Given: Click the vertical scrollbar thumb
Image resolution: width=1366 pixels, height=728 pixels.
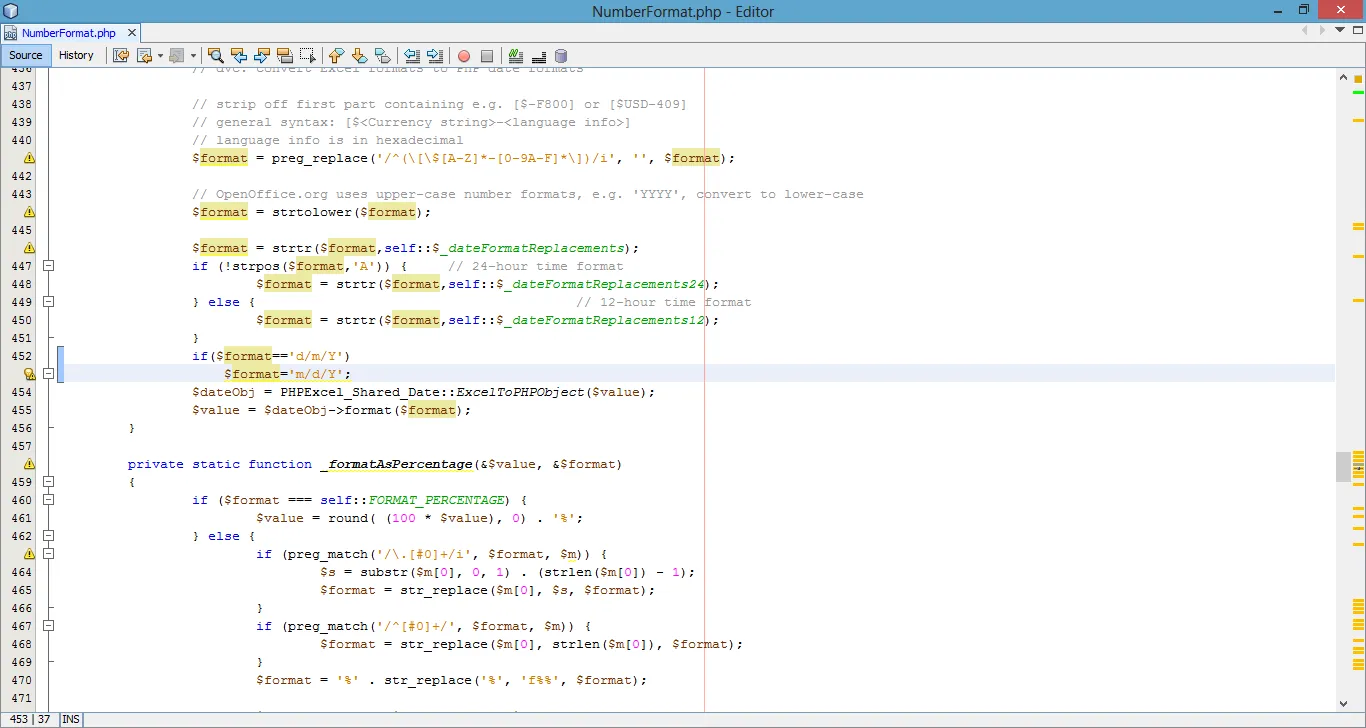Looking at the screenshot, I should (1342, 466).
